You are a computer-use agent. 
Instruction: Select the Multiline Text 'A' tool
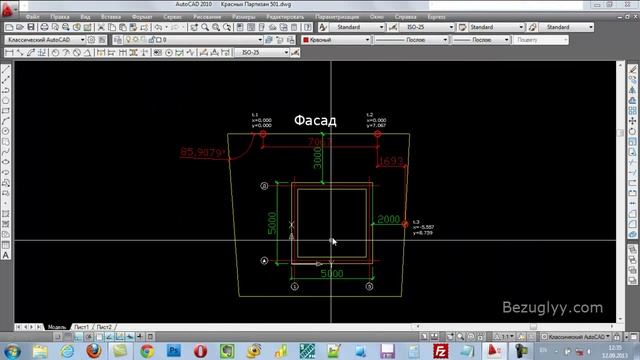click(x=6, y=256)
